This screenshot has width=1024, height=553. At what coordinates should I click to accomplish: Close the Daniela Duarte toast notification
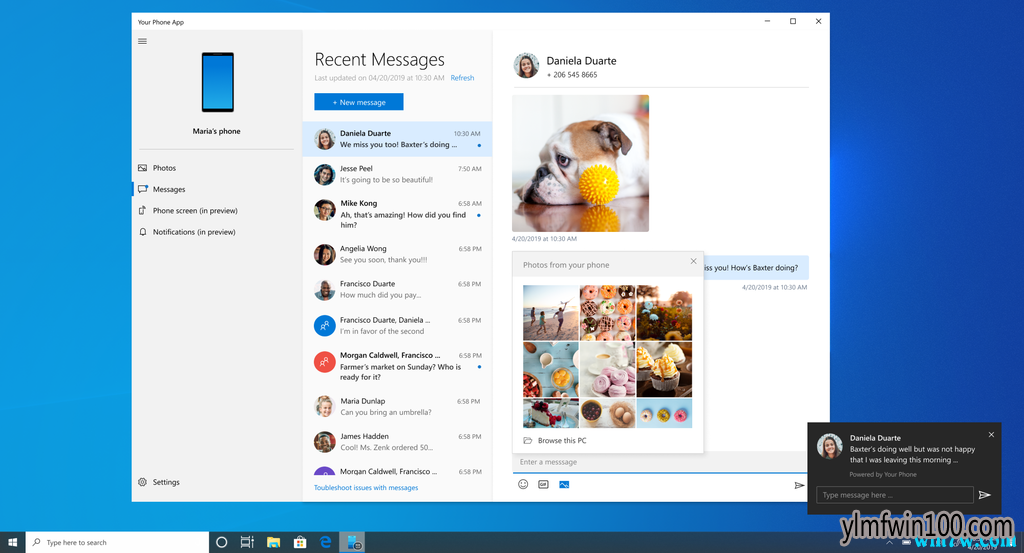[991, 434]
